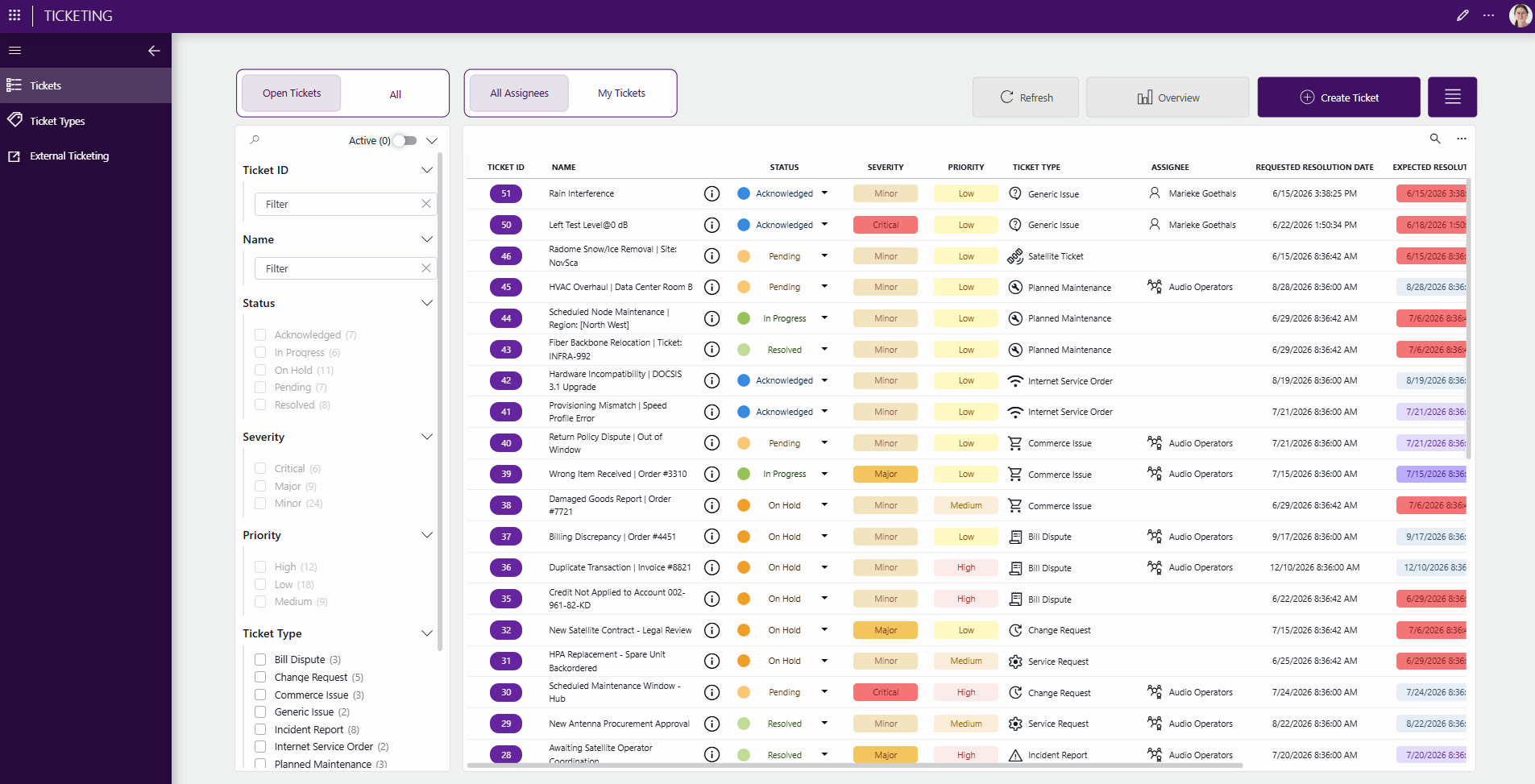Open info icon for Left Test Level ticket

click(711, 225)
